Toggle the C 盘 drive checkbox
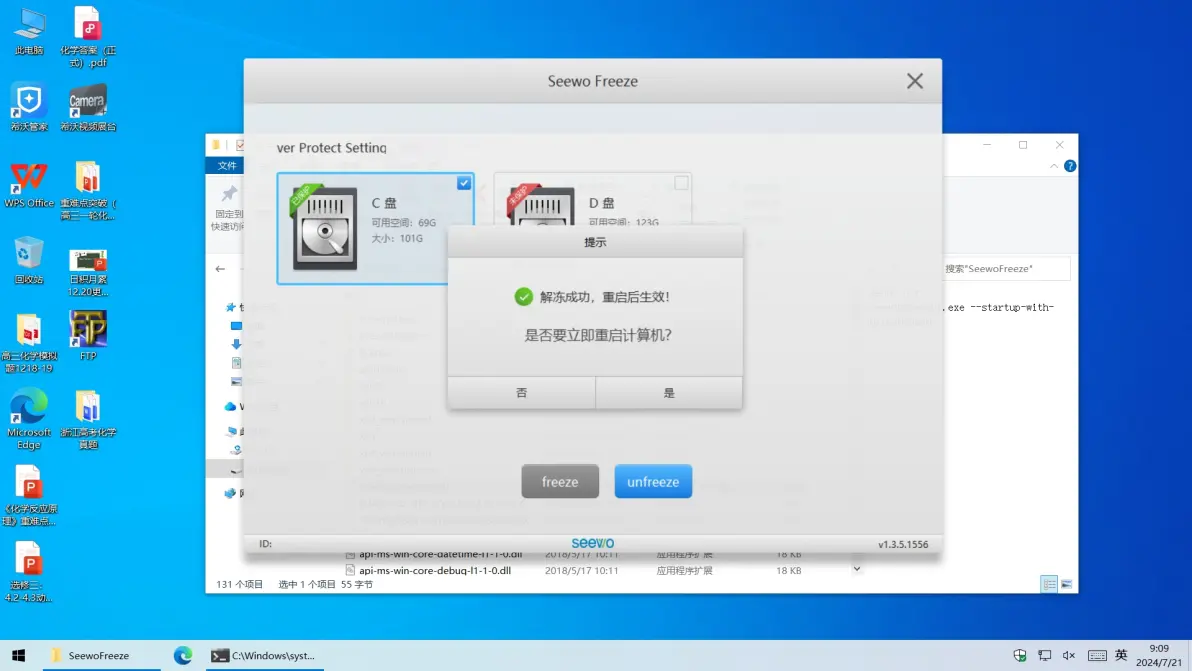 pyautogui.click(x=464, y=183)
